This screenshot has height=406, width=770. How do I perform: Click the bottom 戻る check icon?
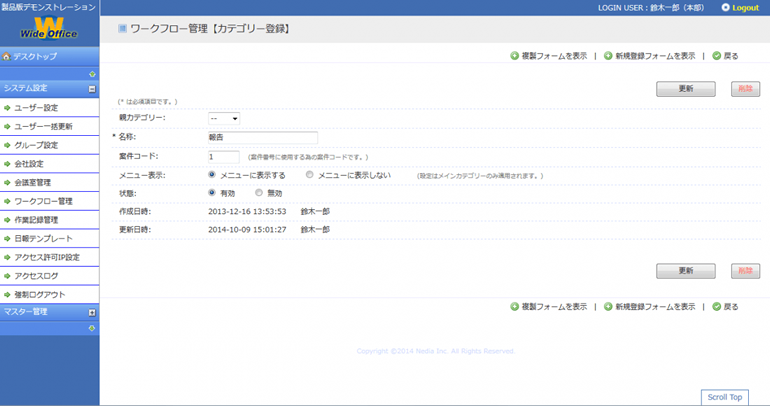click(716, 307)
